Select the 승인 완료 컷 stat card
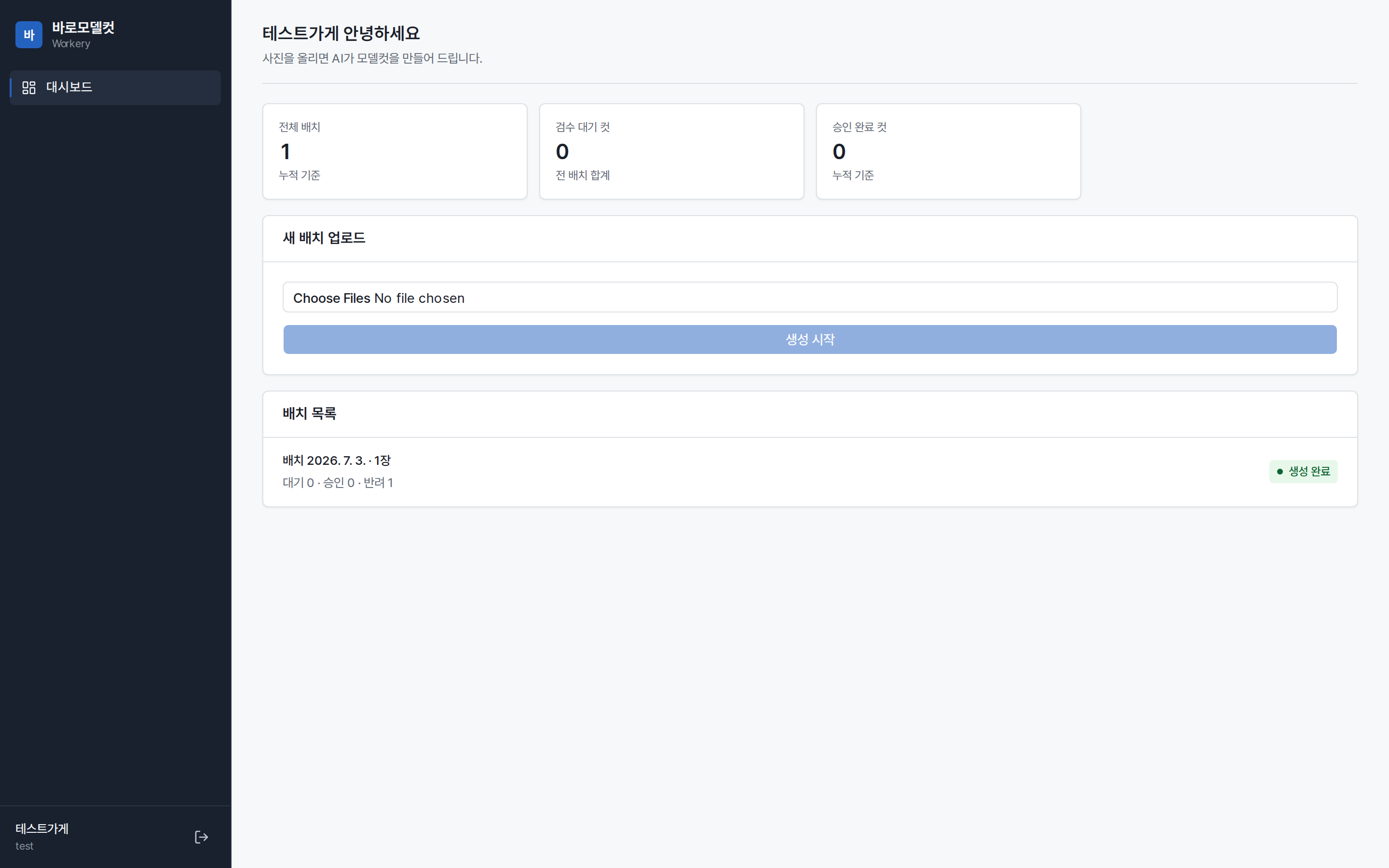1389x868 pixels. pyautogui.click(x=948, y=151)
